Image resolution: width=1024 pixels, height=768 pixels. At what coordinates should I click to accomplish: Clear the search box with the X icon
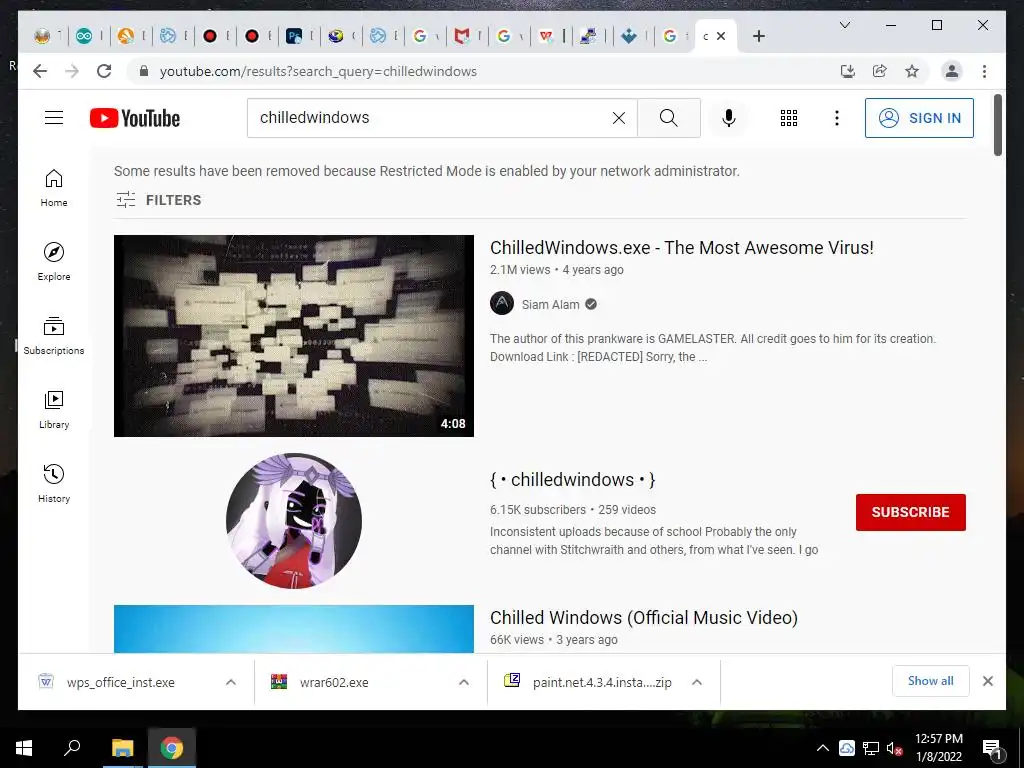tap(618, 118)
